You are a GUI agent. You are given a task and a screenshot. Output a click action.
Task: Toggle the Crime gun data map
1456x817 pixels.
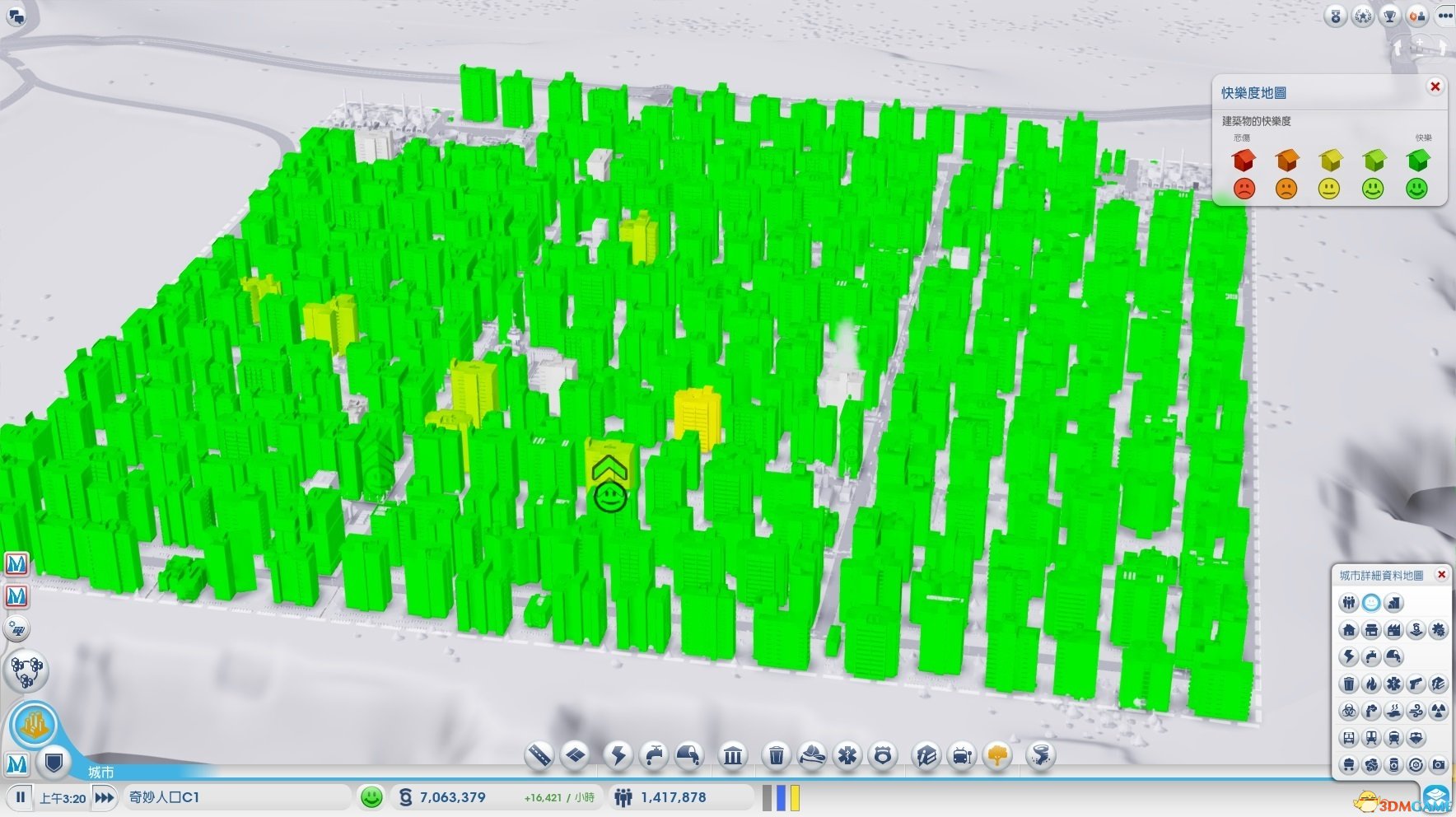click(x=1416, y=684)
